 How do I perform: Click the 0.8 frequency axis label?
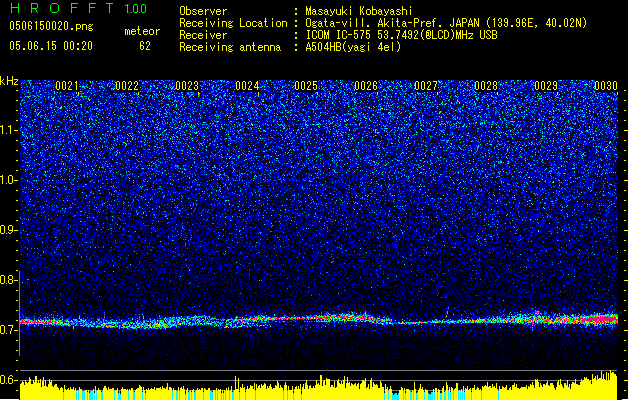(8, 280)
